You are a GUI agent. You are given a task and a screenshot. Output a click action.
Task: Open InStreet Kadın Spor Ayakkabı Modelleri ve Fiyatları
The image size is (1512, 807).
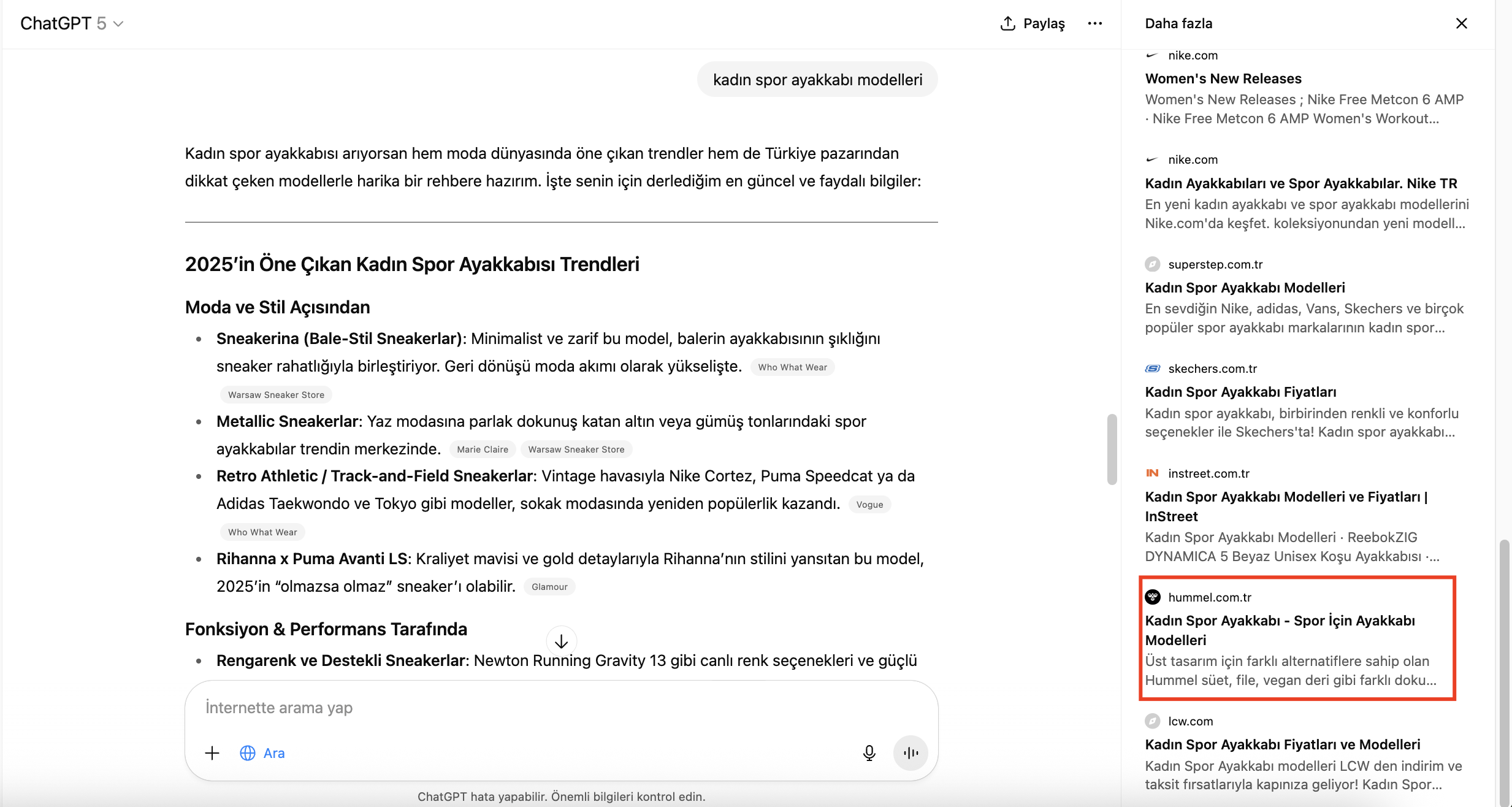1286,507
